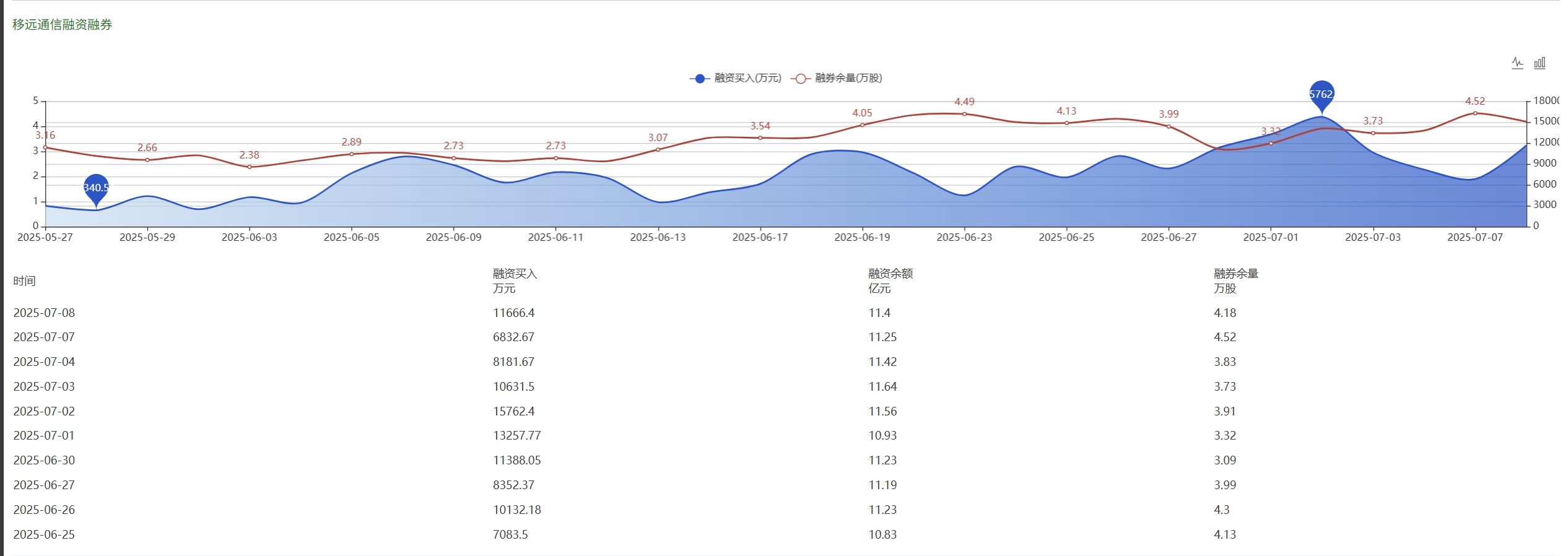Click the 8181.67 financing buy value
The height and width of the screenshot is (556, 1568).
[x=514, y=362]
